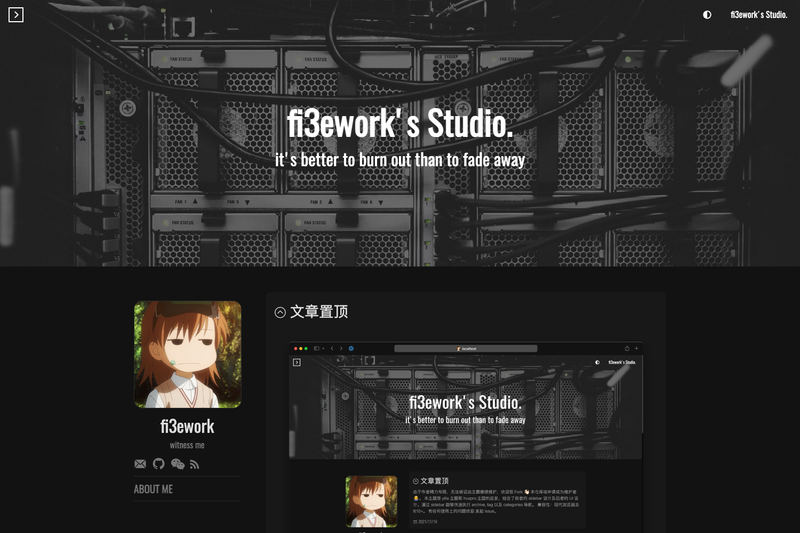This screenshot has width=800, height=533.
Task: Open the ABOUT ME section
Action: coord(153,489)
